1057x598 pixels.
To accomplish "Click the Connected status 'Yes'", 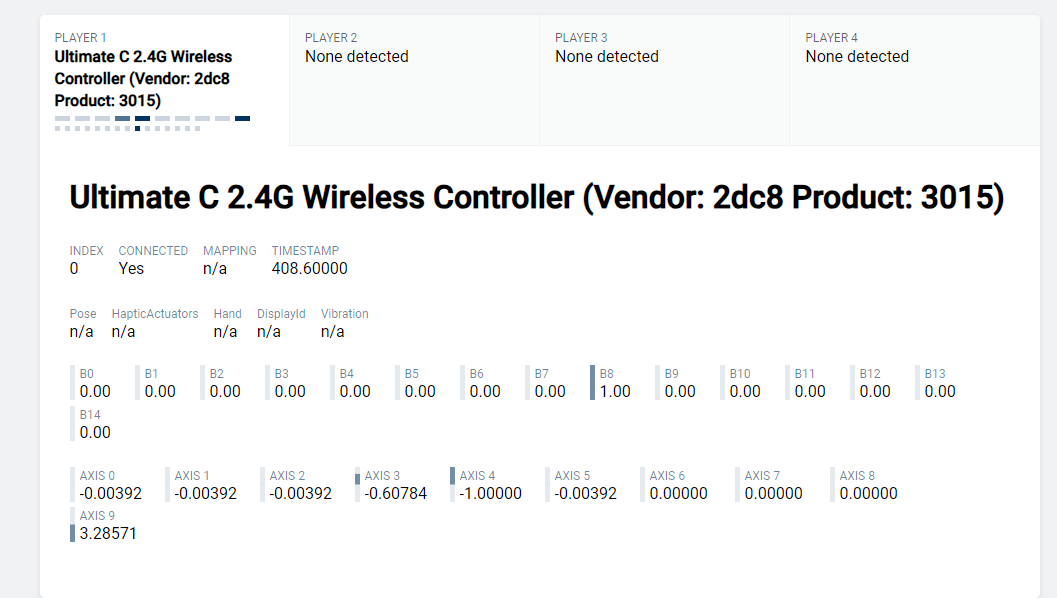I will coord(131,268).
